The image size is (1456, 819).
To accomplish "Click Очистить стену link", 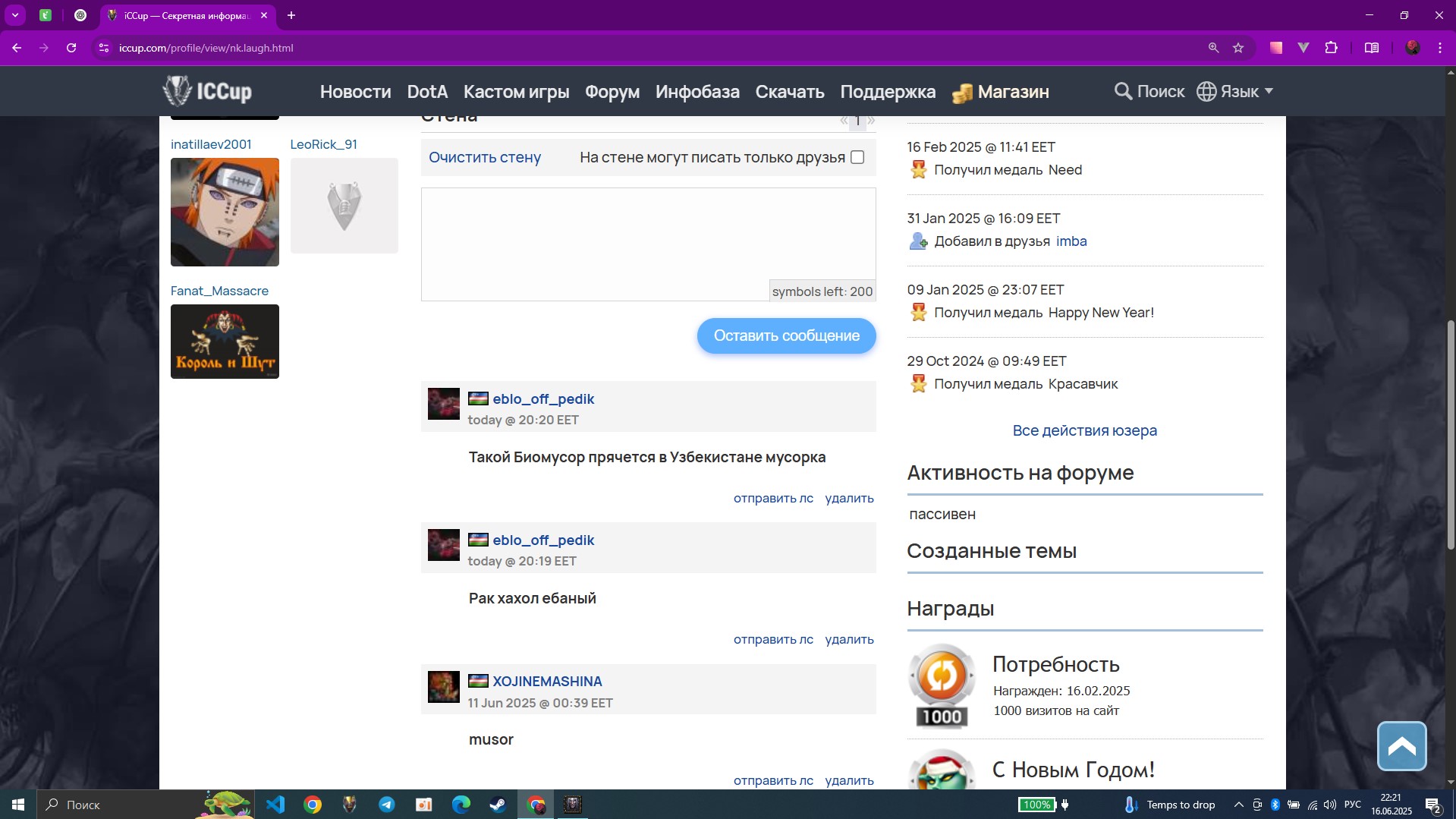I will [x=485, y=157].
